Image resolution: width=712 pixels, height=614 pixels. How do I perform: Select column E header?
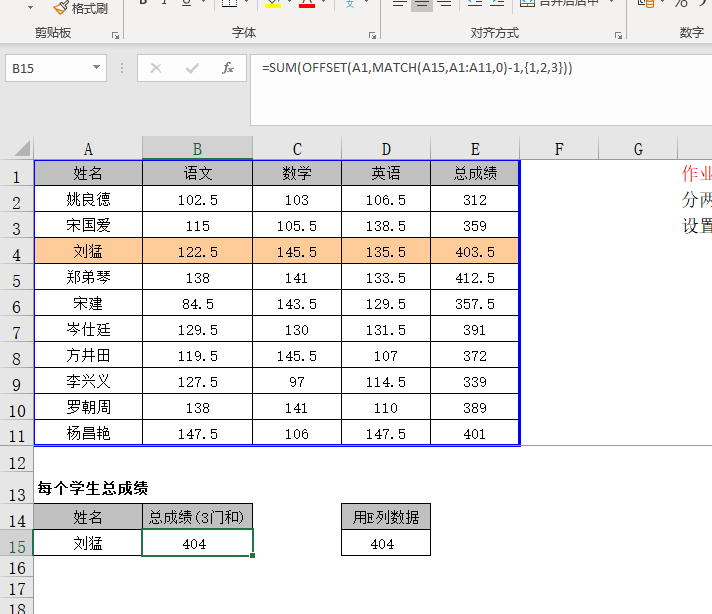pyautogui.click(x=475, y=149)
